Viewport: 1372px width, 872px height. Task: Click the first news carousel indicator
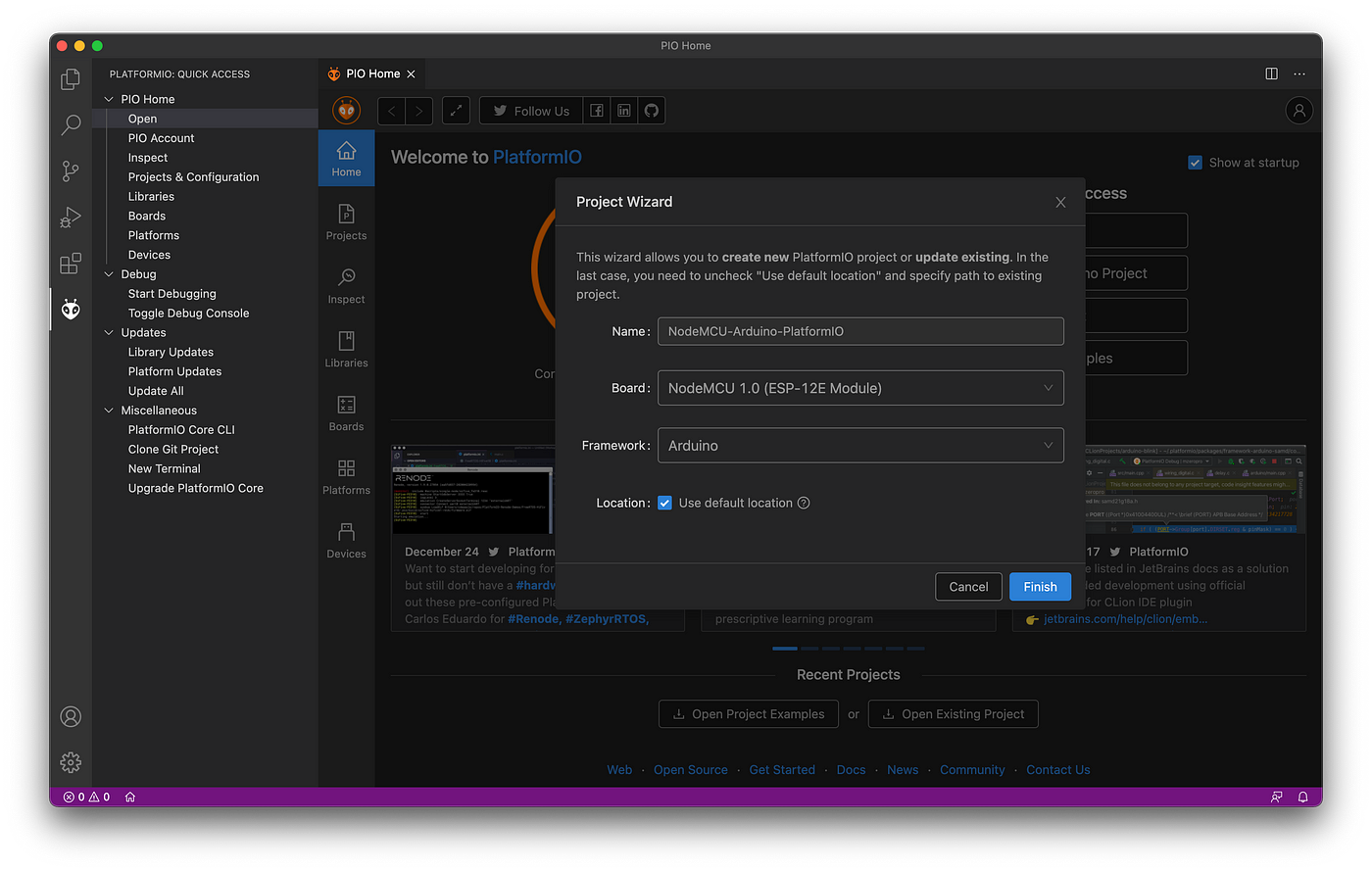[x=785, y=649]
